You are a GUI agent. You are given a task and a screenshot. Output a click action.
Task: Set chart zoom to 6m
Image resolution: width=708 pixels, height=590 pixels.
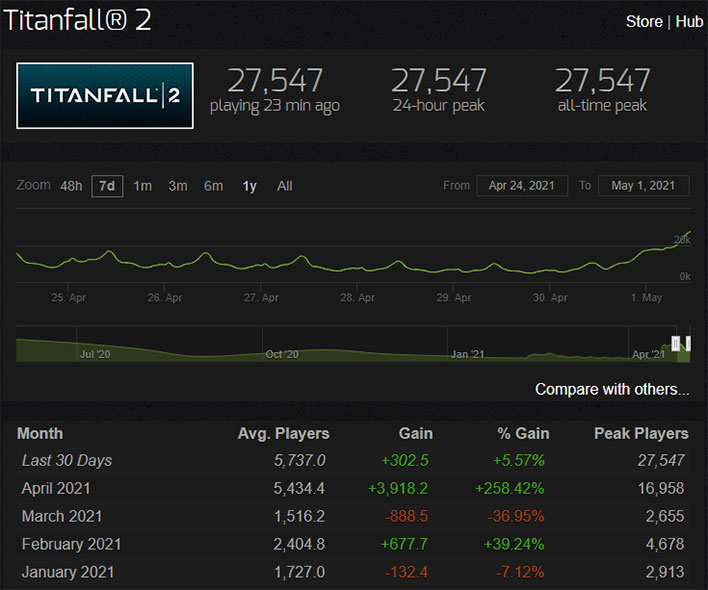(214, 186)
